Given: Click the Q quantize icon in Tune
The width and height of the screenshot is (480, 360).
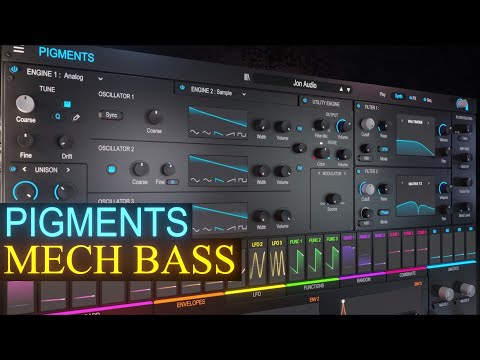Looking at the screenshot, I should point(58,116).
